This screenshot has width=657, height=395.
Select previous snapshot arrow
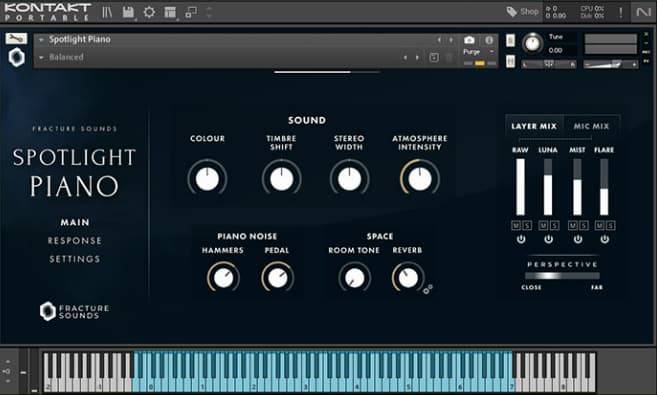(x=405, y=57)
